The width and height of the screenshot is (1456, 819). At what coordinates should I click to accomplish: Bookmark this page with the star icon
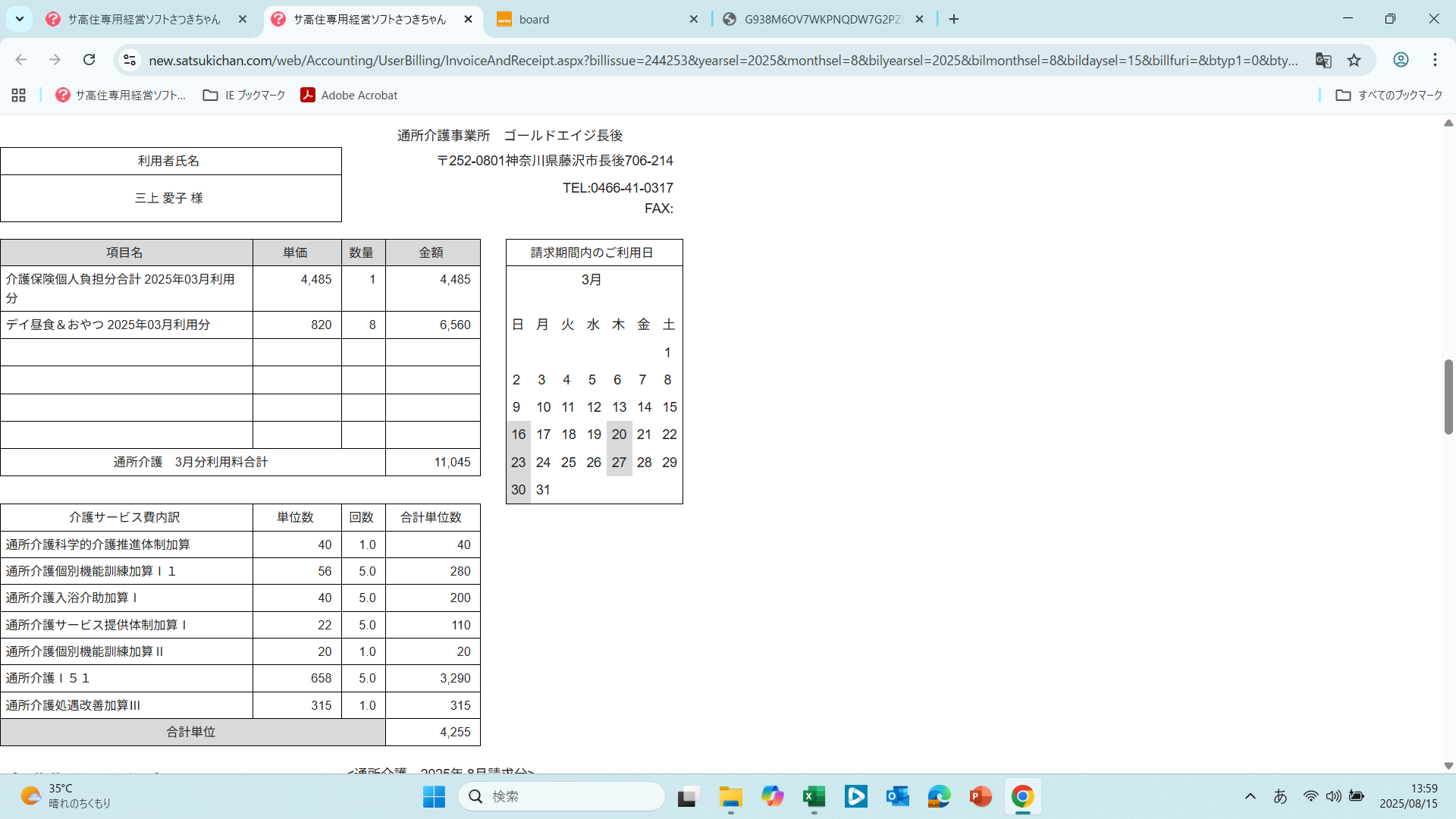click(x=1354, y=60)
